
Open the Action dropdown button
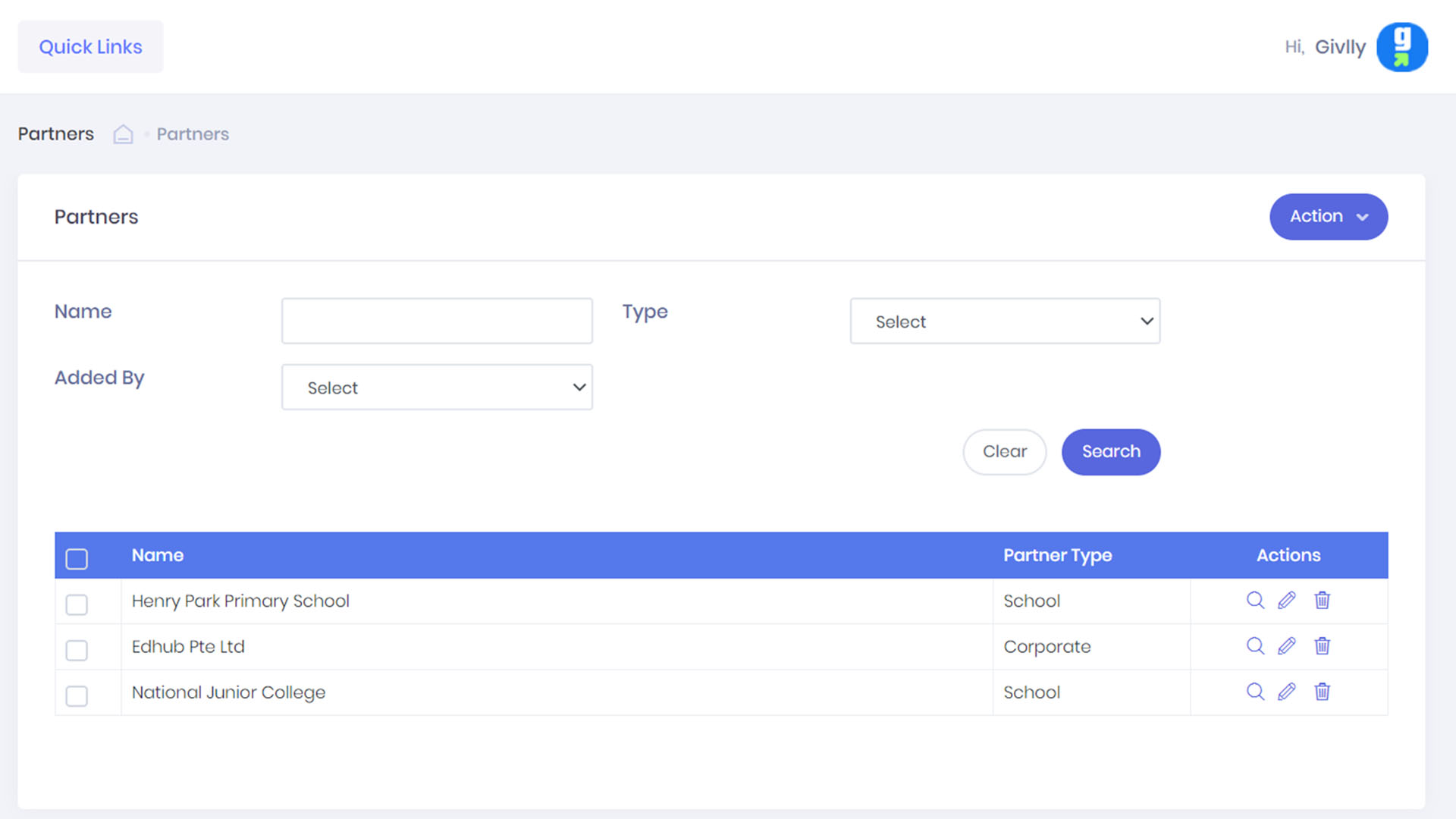pyautogui.click(x=1328, y=217)
